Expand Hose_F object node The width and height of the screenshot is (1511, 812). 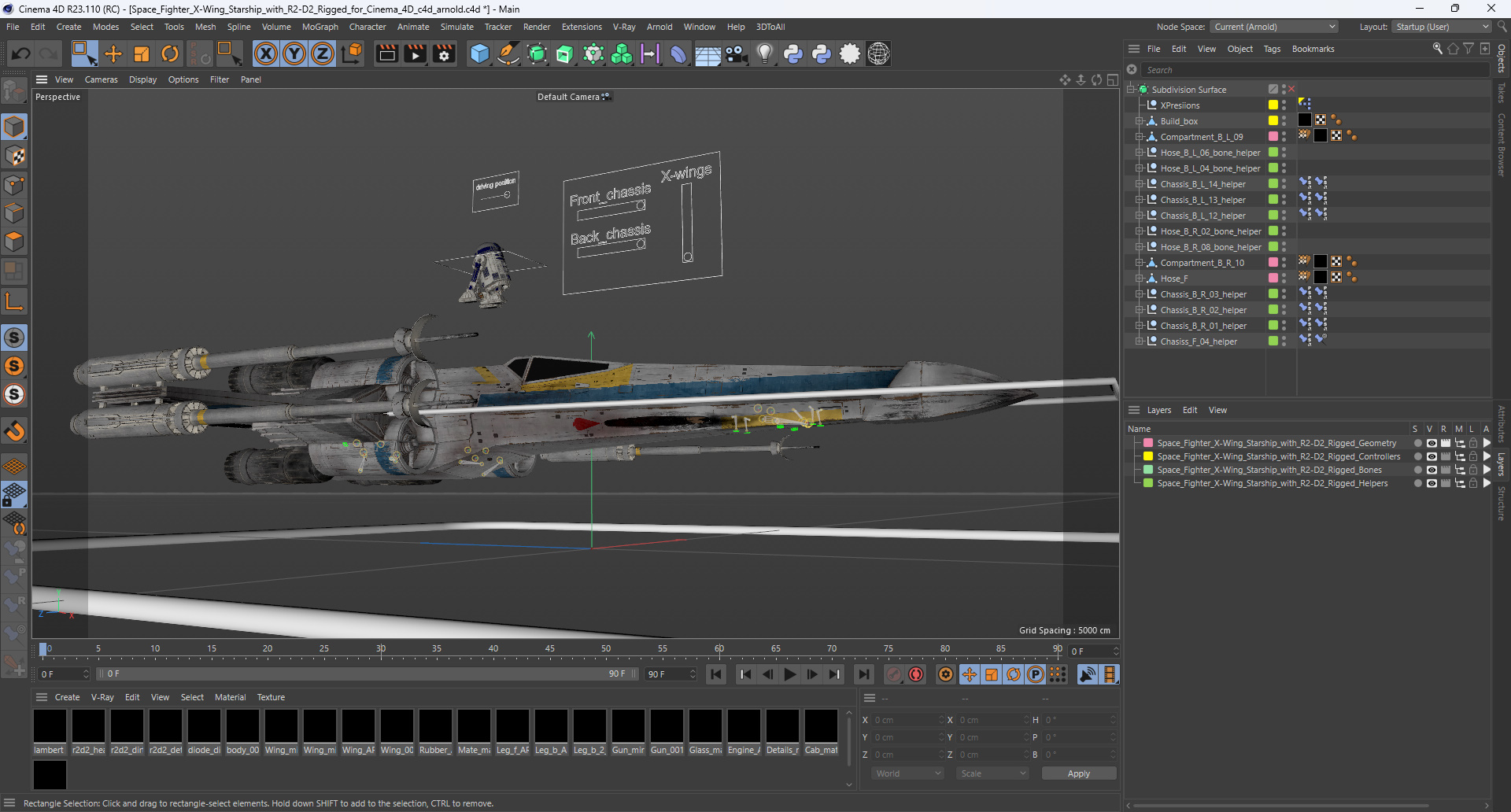1139,279
